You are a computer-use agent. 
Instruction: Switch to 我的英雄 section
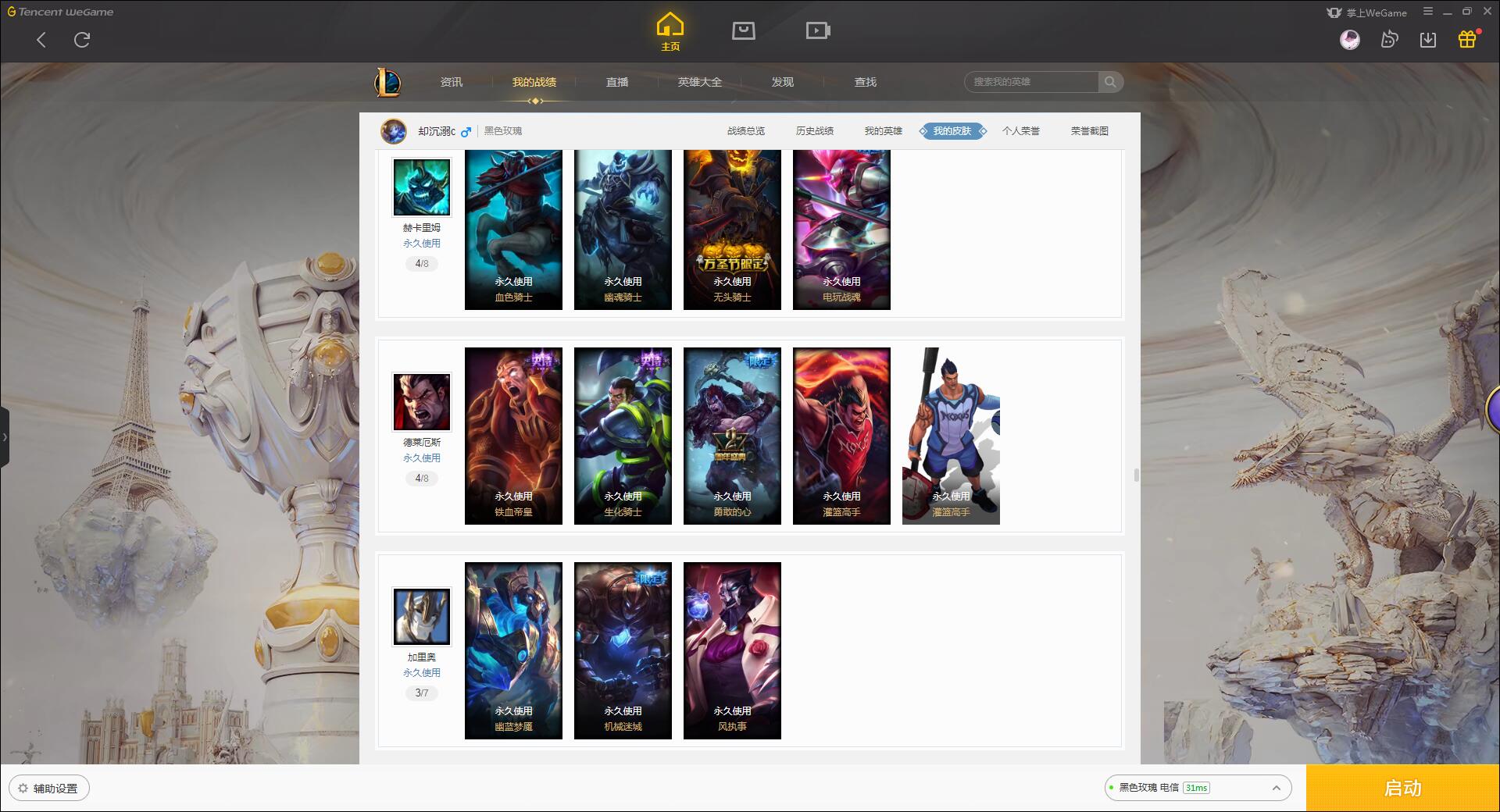[884, 131]
